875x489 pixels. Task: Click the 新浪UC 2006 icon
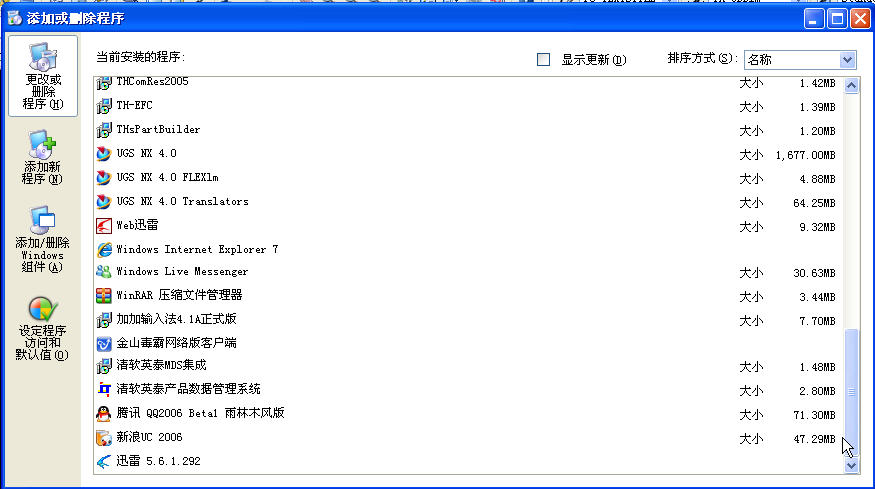(x=104, y=438)
